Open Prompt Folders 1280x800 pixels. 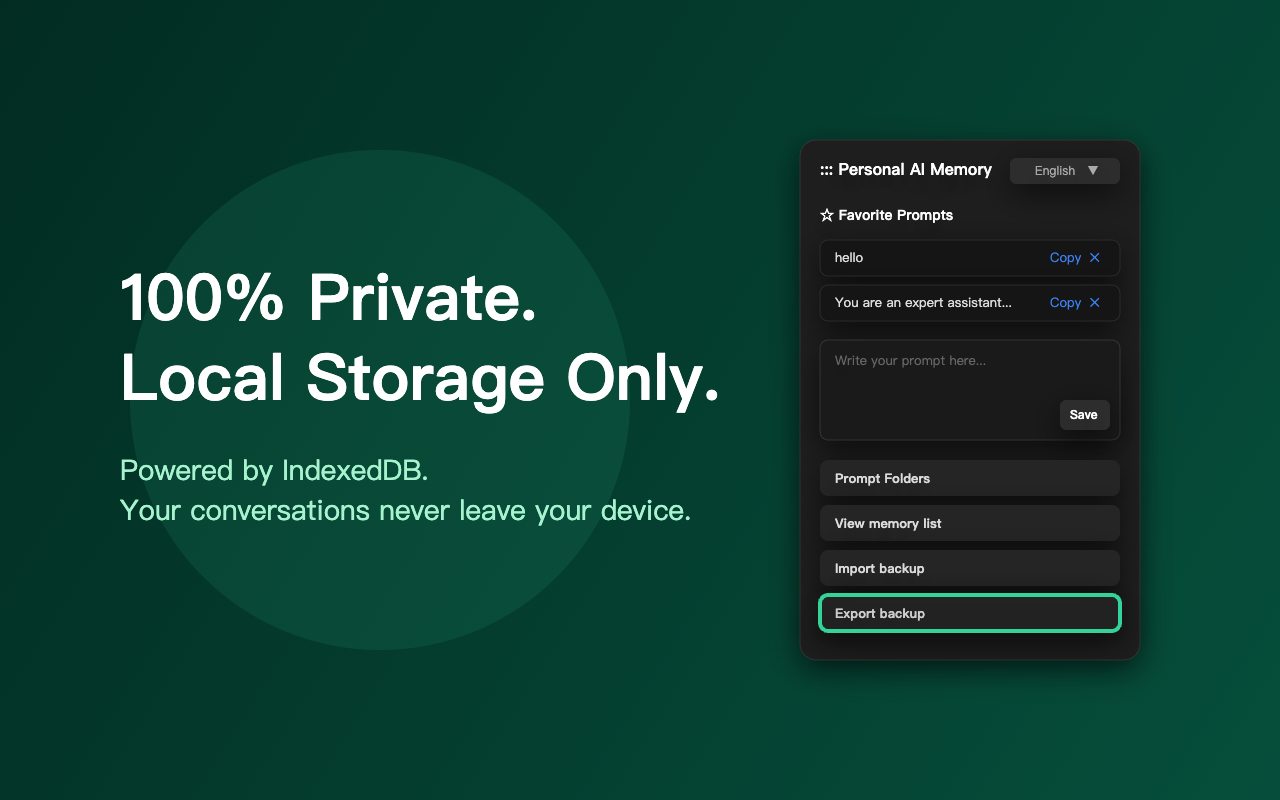[x=969, y=478]
